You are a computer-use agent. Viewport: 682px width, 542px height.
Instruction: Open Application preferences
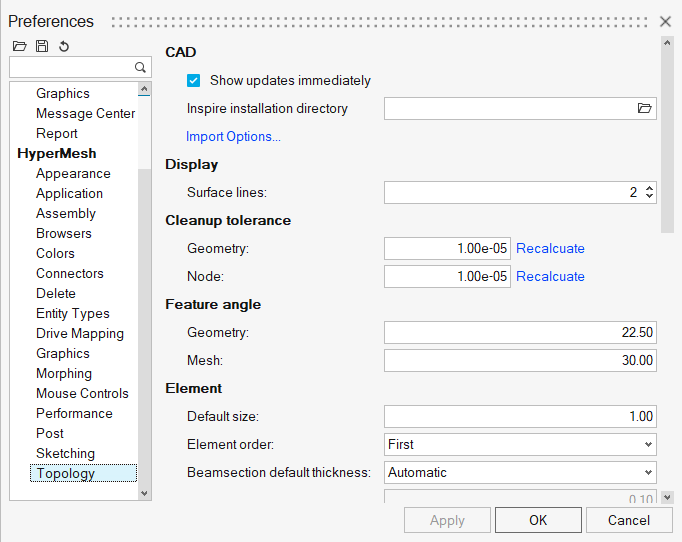pos(69,194)
